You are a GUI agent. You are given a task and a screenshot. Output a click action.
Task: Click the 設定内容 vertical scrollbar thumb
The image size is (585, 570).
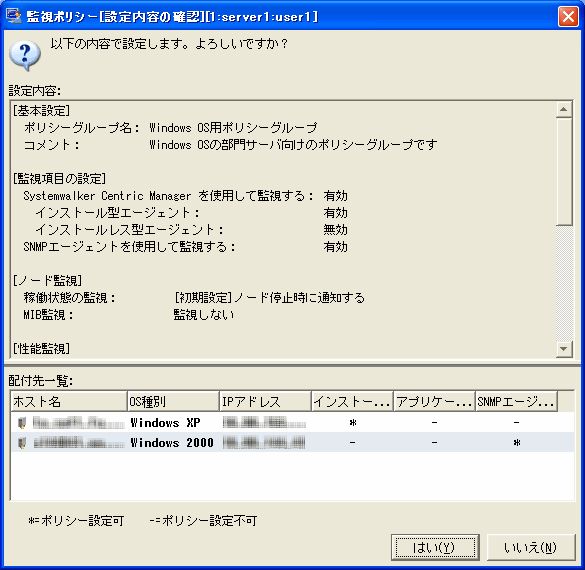coord(564,172)
